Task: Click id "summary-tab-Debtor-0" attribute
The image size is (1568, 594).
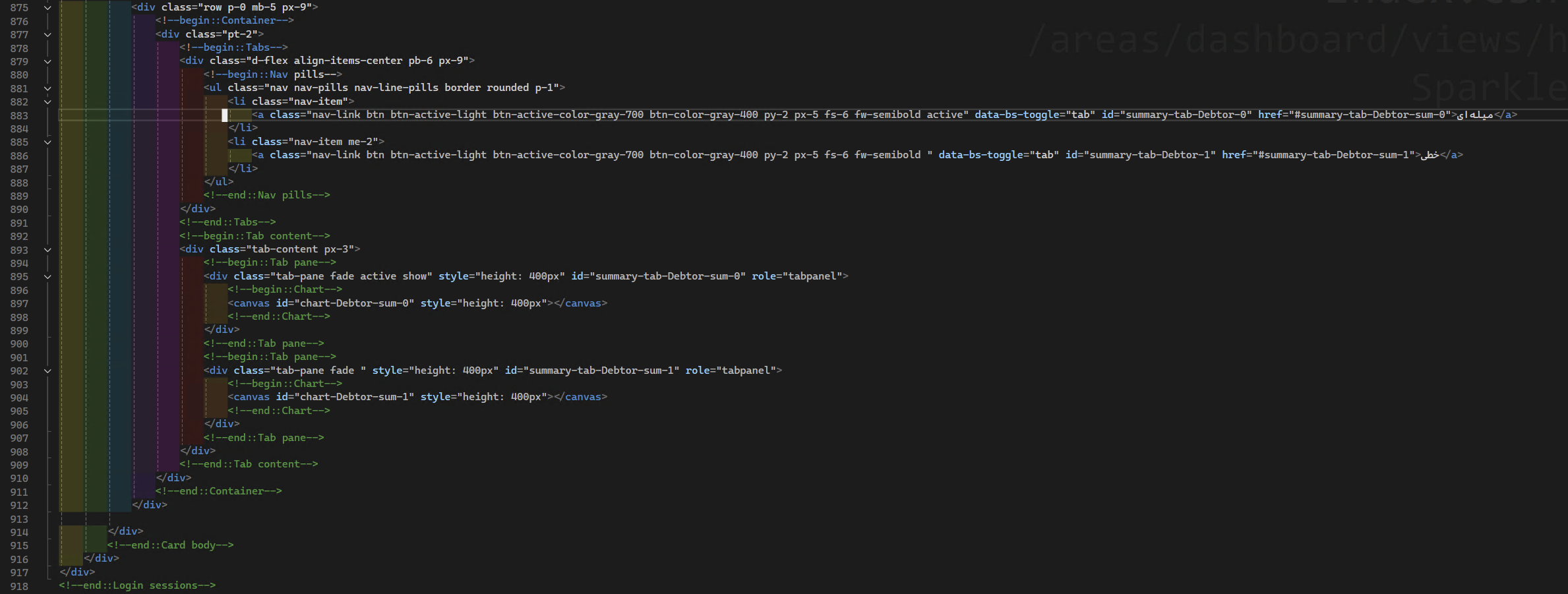Action: 1177,115
